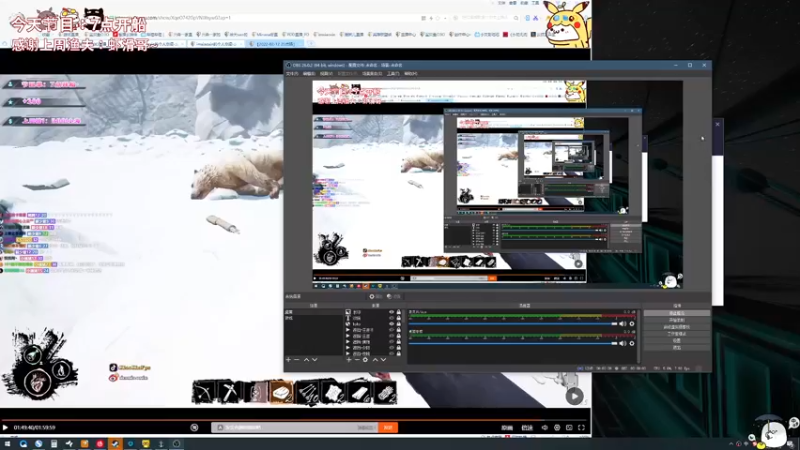This screenshot has width=800, height=450.
Task: Click the Exit button in OBS Controls
Action: click(x=677, y=347)
